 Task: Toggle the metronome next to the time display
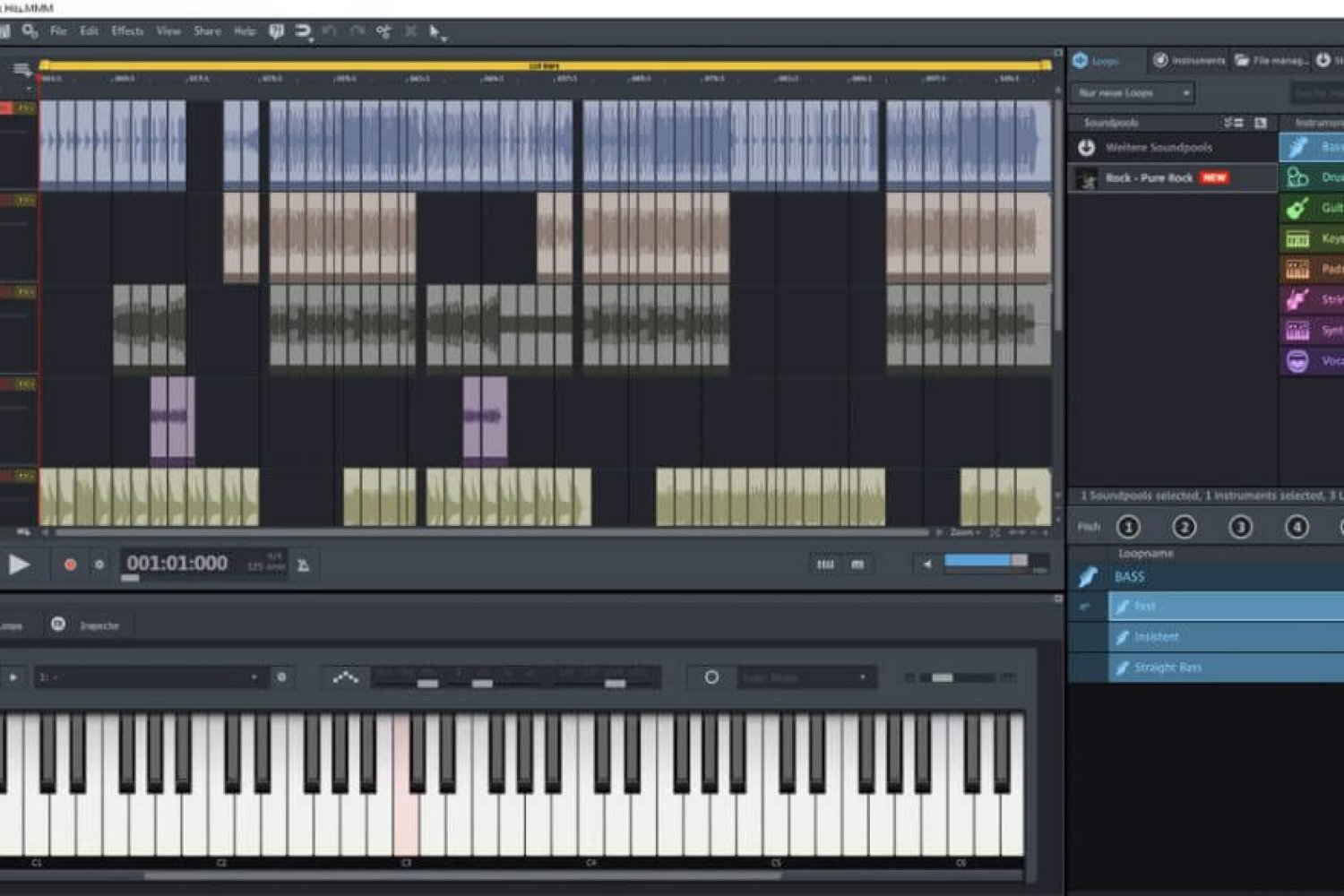click(303, 564)
